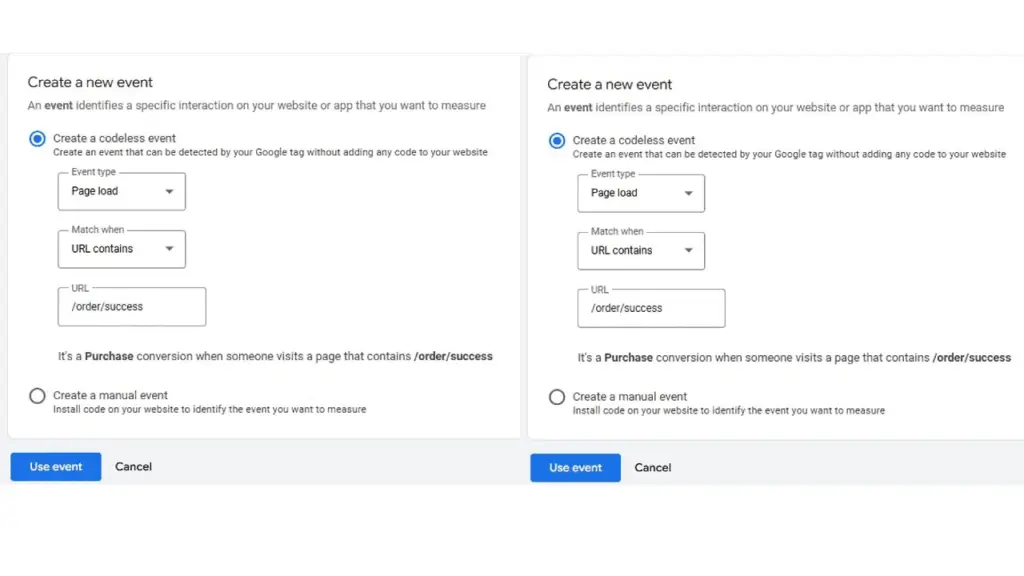Open the Event type dropdown in right dialog
Viewport: 1024px width, 576px height.
641,193
